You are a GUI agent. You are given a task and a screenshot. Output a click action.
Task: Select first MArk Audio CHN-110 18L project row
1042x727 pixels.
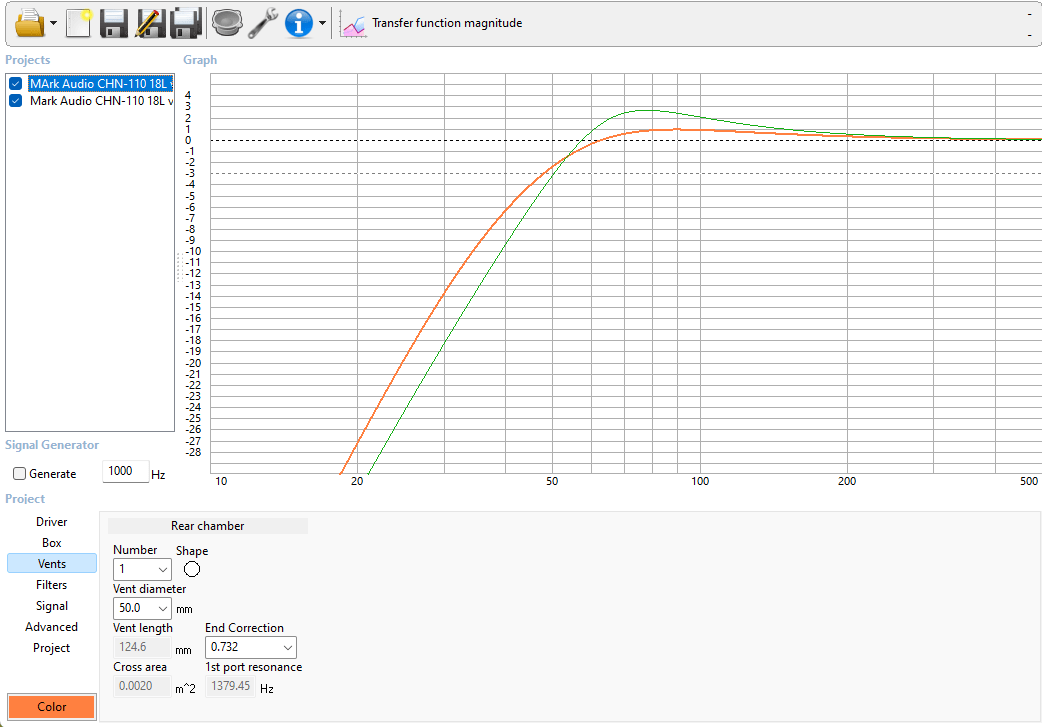(x=101, y=84)
